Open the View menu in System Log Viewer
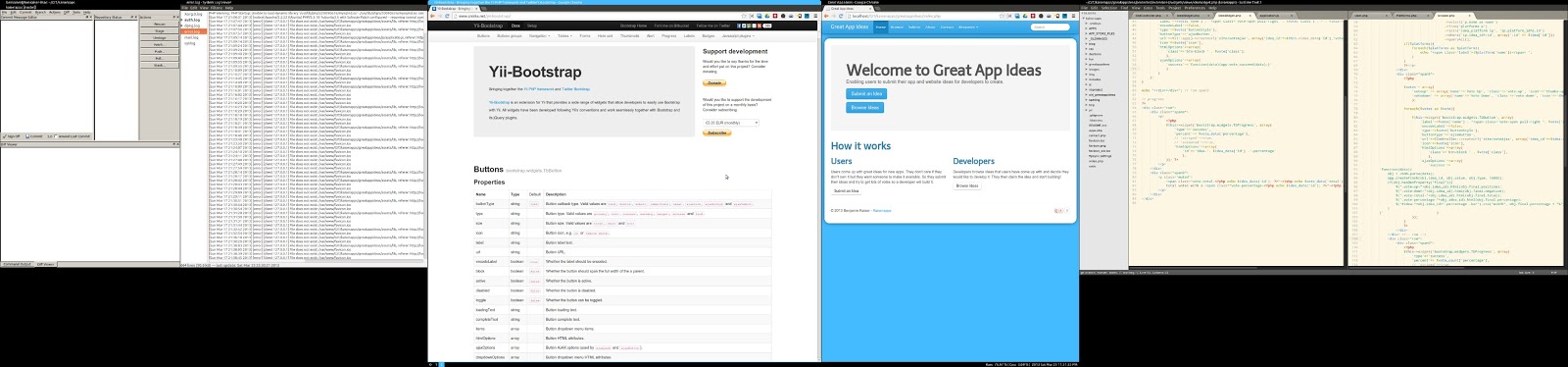Screen dimensions: 1568x367 click(203, 8)
